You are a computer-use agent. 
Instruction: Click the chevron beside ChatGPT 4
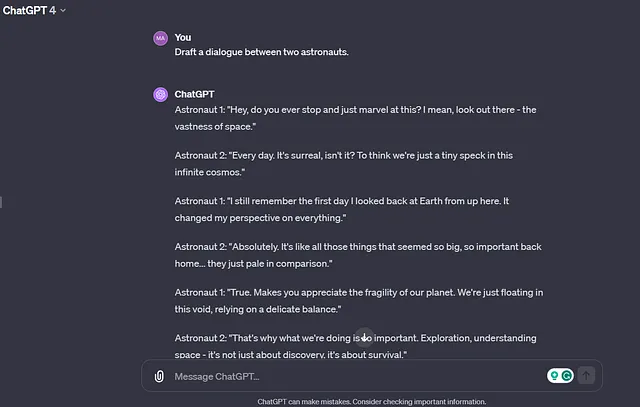click(63, 10)
